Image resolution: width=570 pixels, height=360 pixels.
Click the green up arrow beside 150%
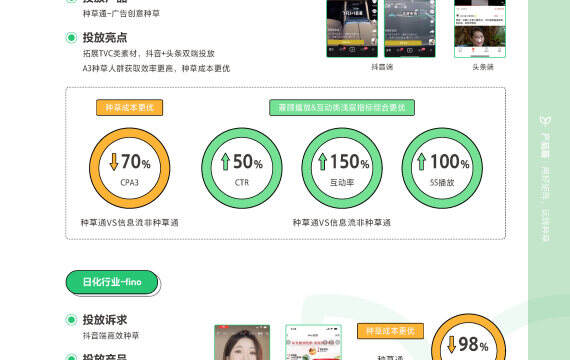[x=322, y=161]
